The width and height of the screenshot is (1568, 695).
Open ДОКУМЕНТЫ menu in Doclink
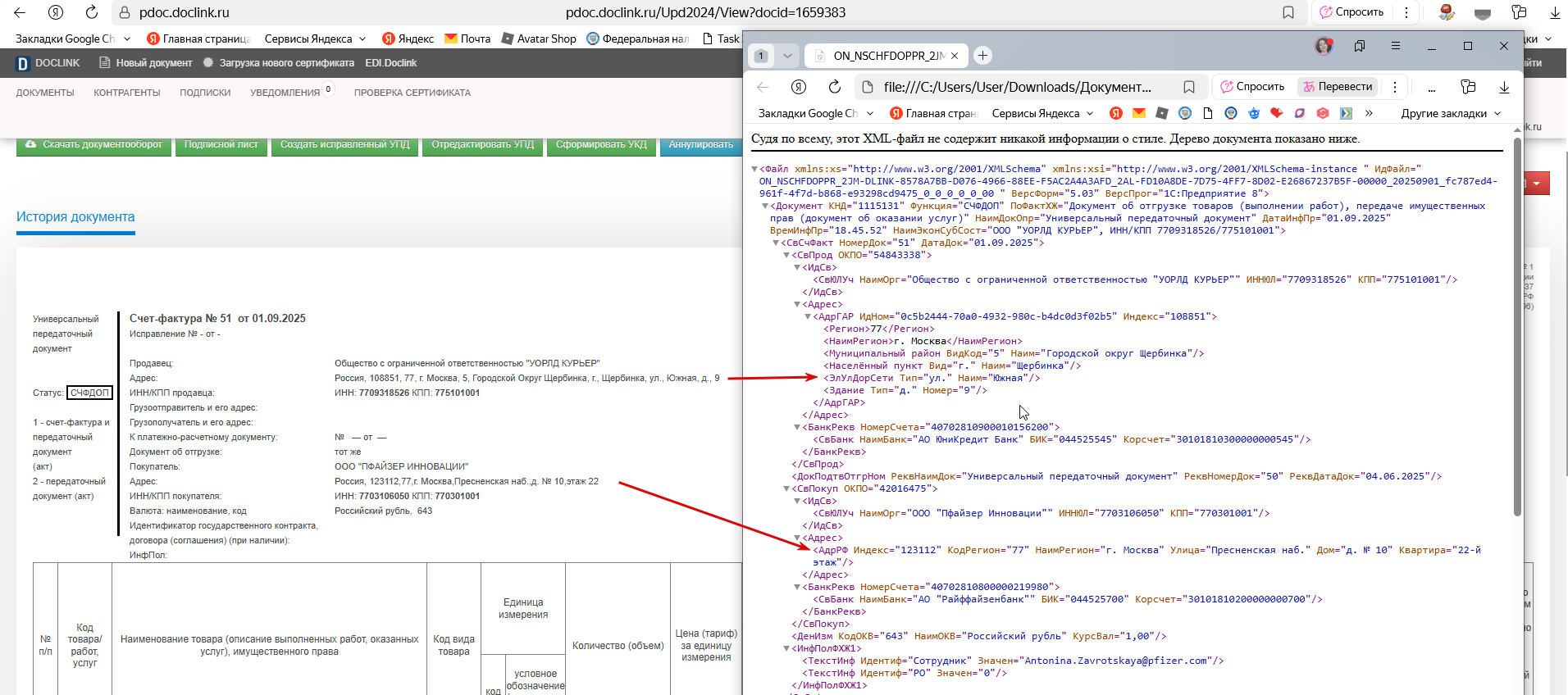45,93
